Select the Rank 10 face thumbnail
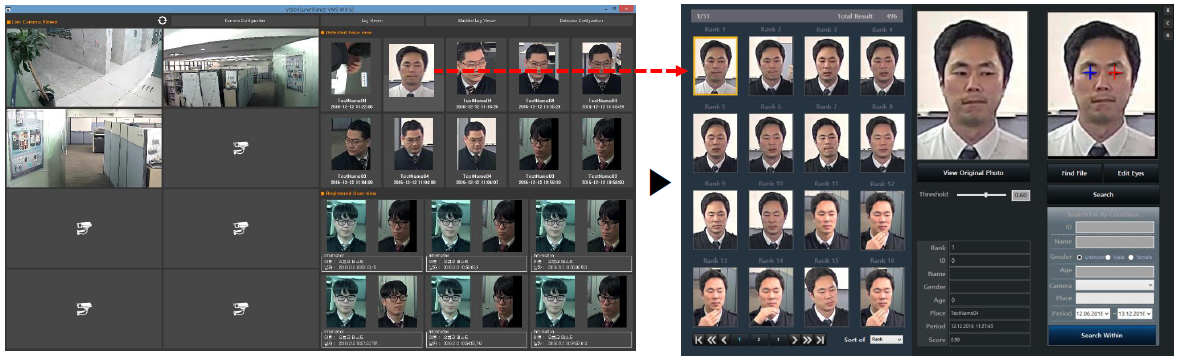The image size is (1180, 364). pos(771,220)
